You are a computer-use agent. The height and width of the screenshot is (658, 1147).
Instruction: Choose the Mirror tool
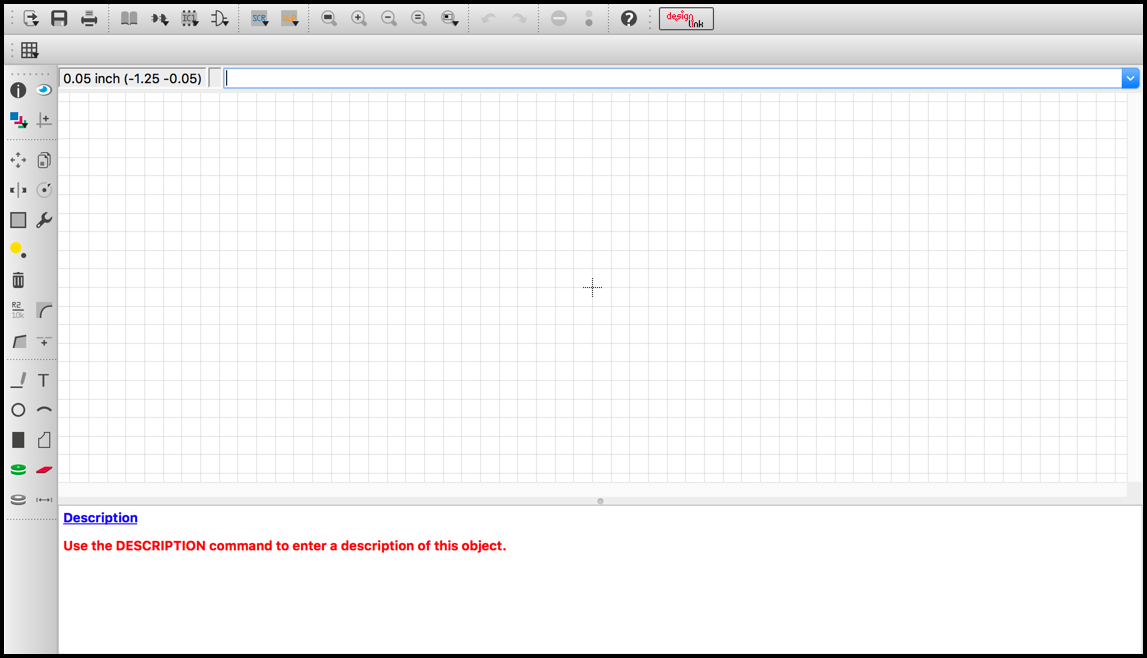point(18,190)
